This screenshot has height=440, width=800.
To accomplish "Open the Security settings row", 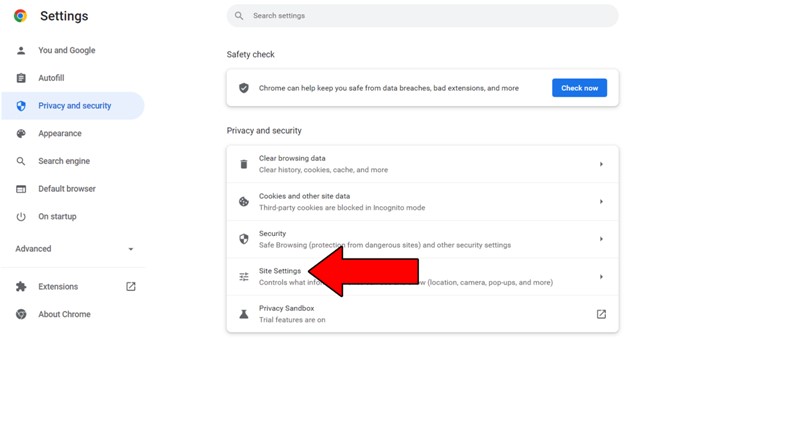I will coord(422,239).
